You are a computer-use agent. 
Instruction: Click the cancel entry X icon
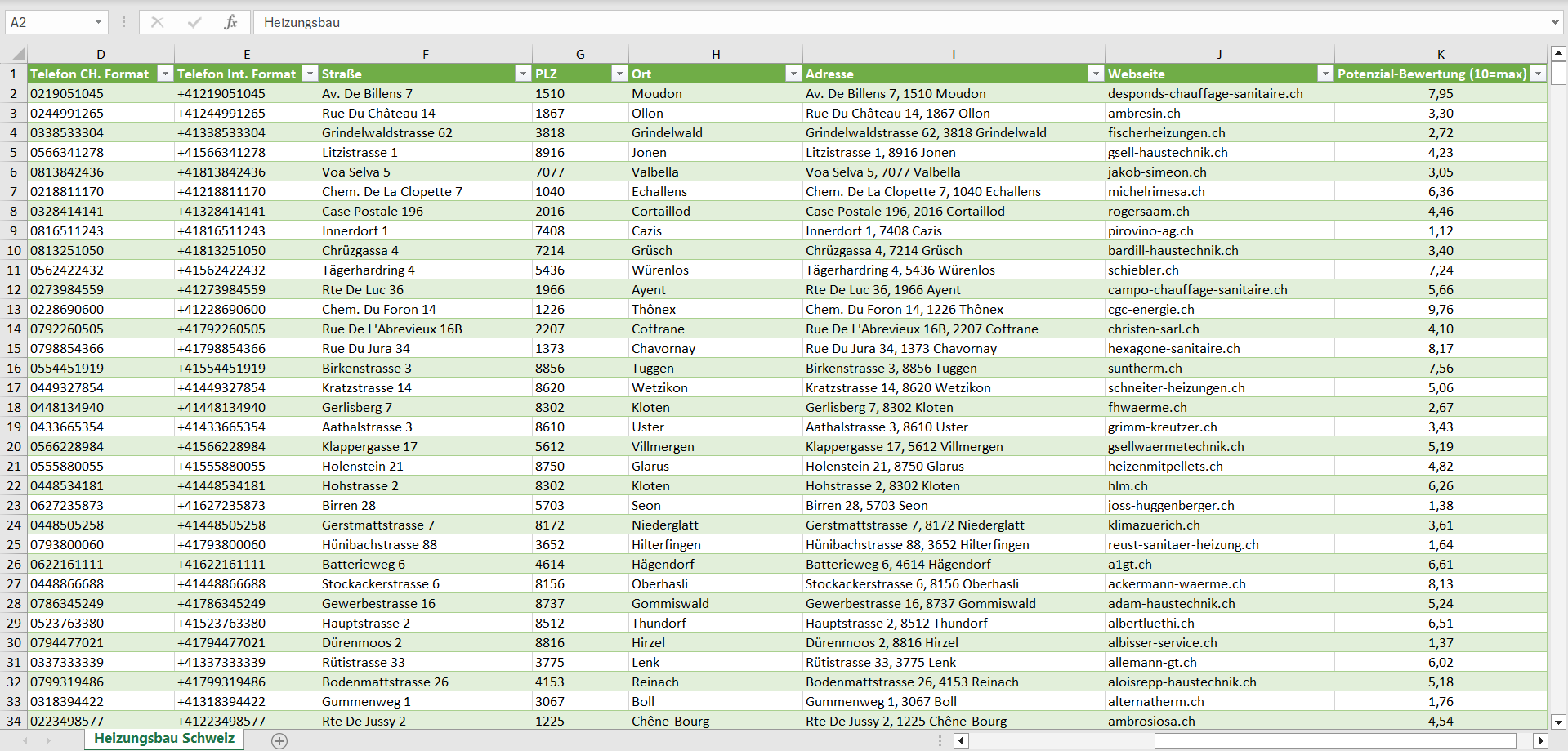pyautogui.click(x=157, y=22)
